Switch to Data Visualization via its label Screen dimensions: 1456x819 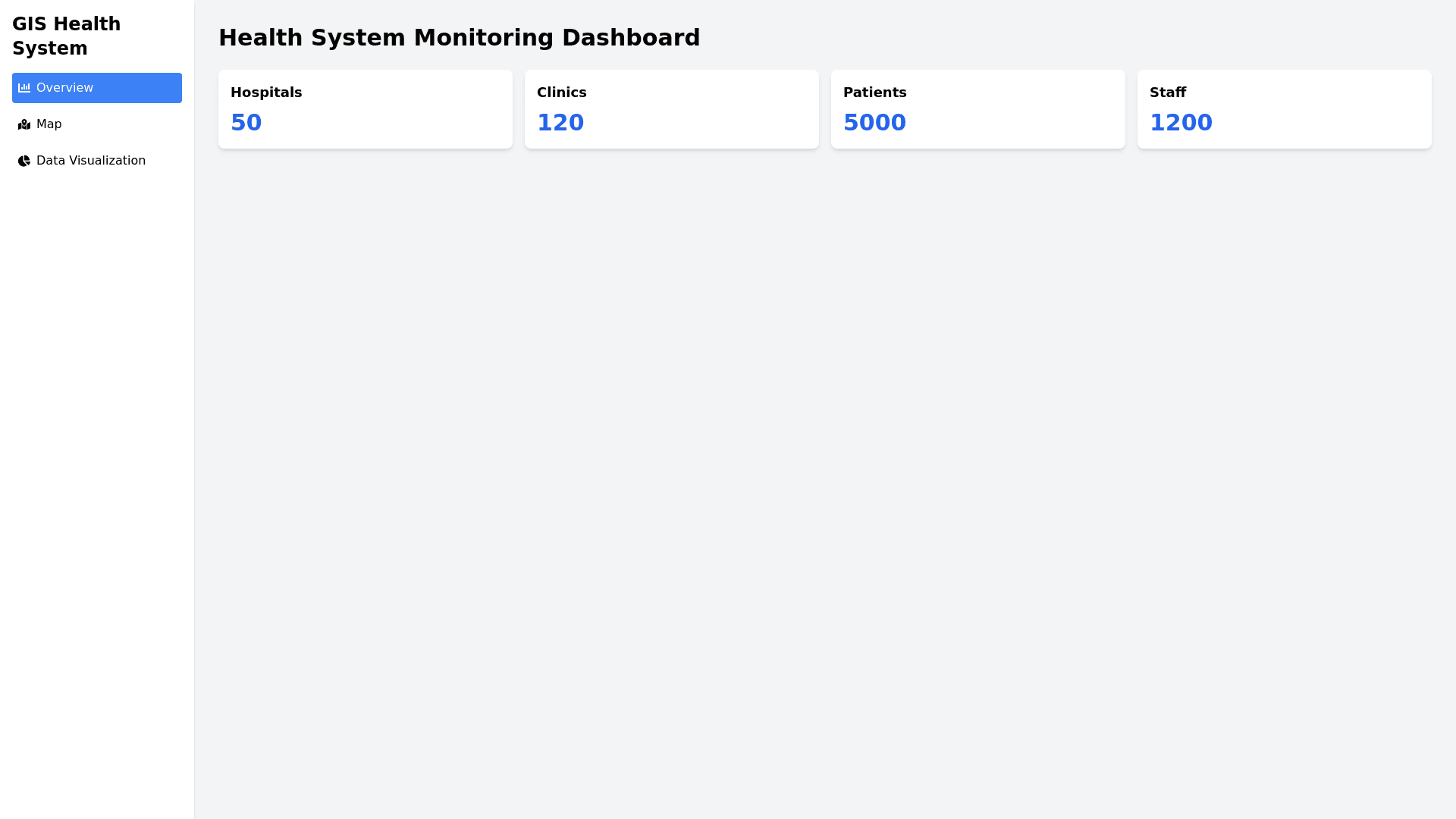(x=90, y=161)
